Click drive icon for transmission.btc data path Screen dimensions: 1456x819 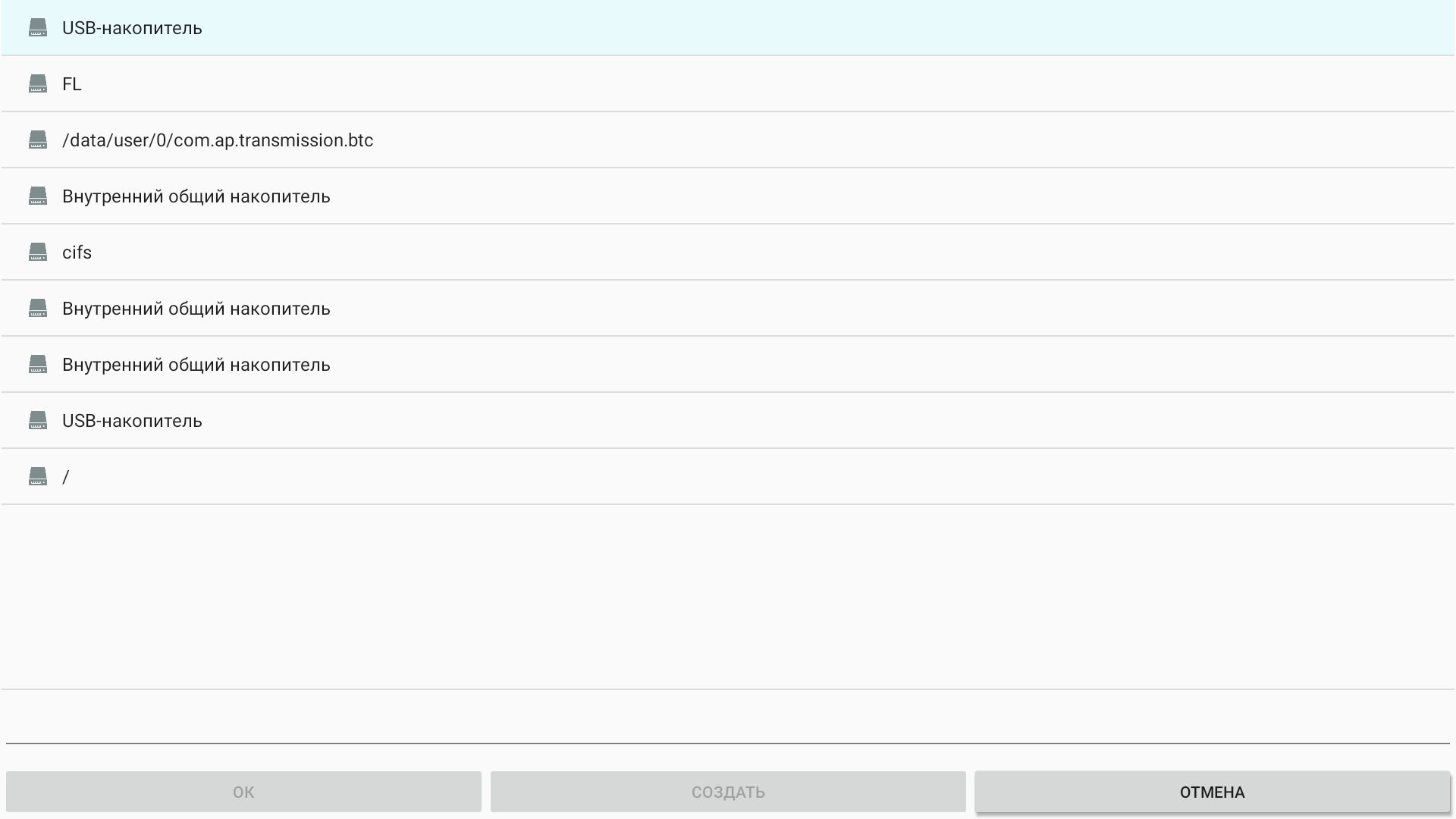pos(37,140)
